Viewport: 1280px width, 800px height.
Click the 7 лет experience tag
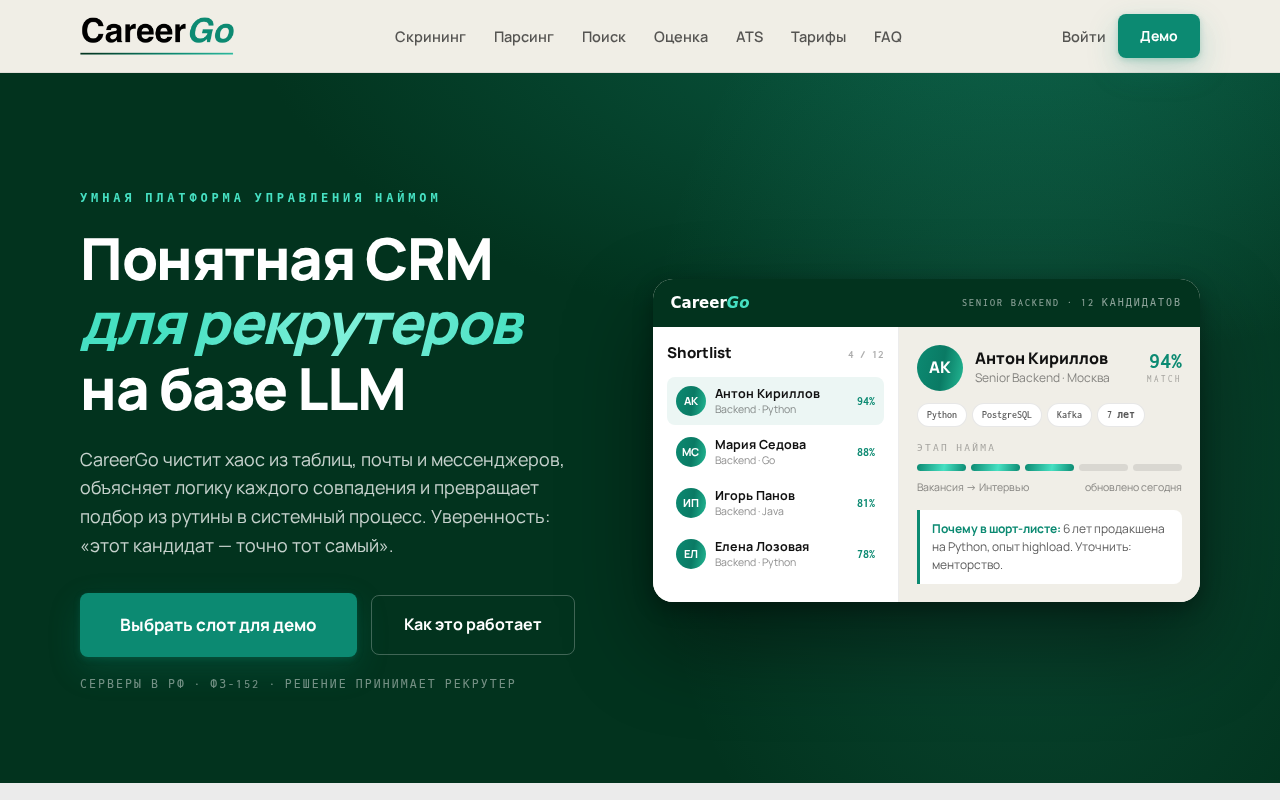1121,415
